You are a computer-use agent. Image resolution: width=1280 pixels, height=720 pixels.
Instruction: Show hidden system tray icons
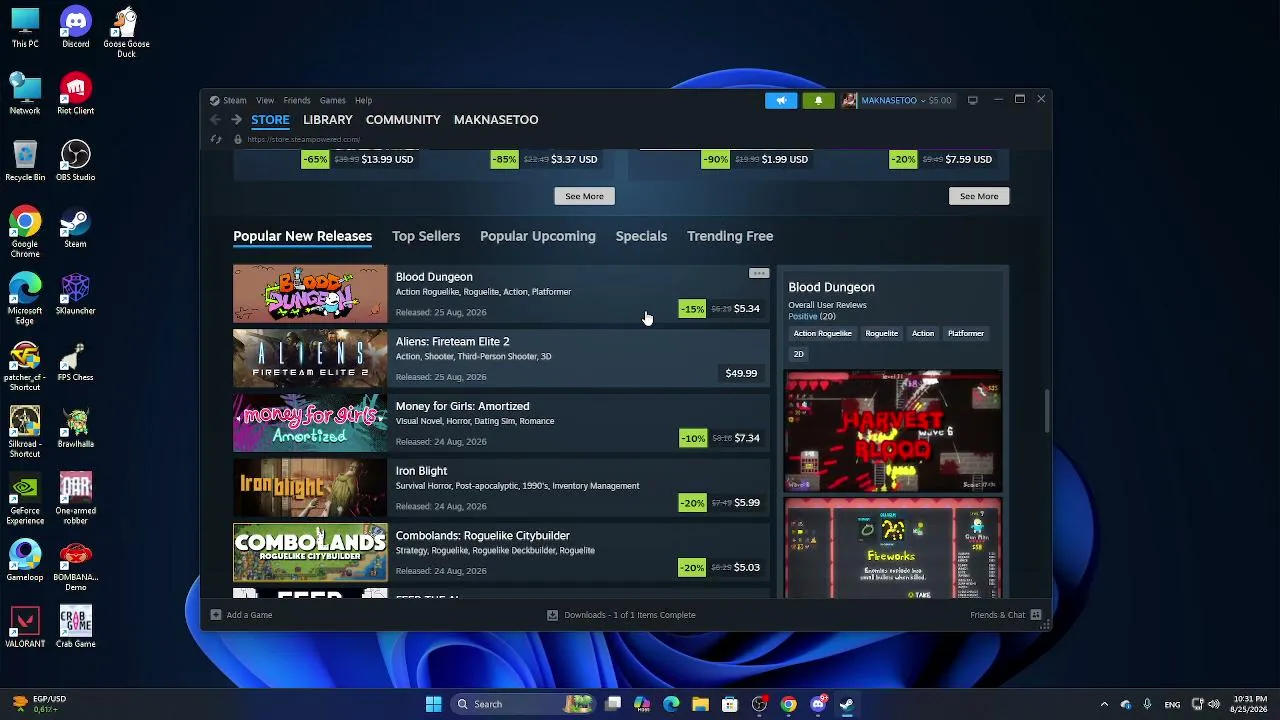click(x=1104, y=704)
